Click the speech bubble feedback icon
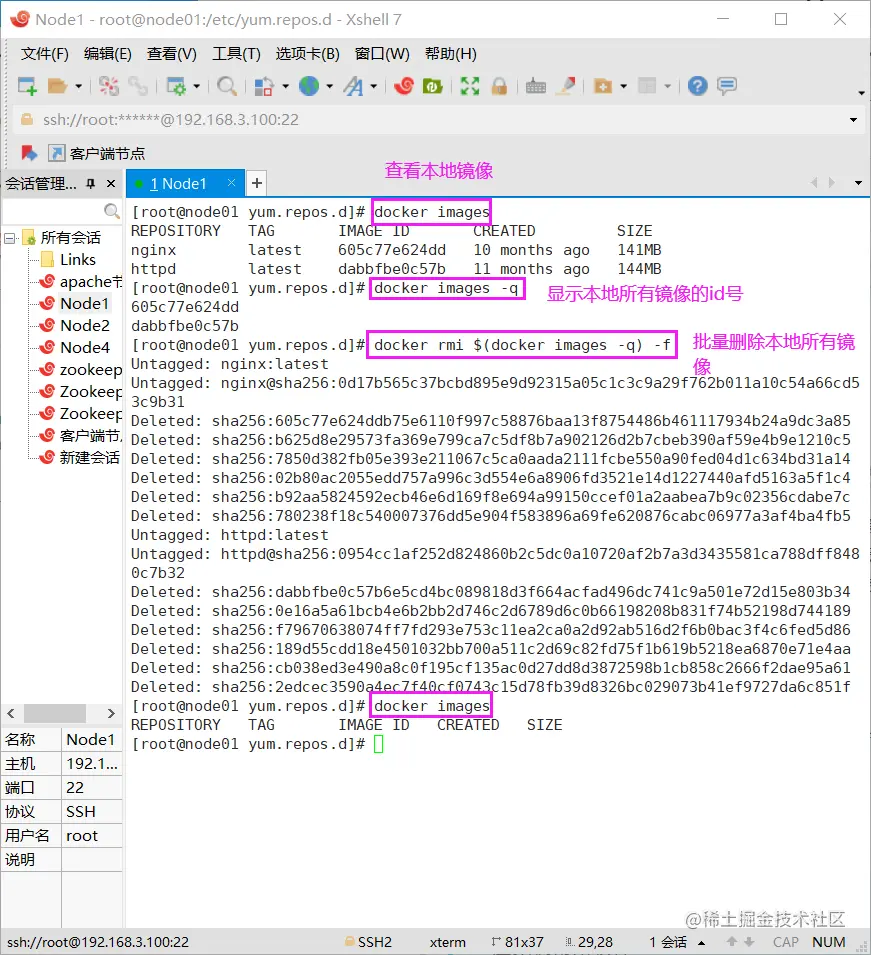The image size is (871, 955). (x=727, y=86)
